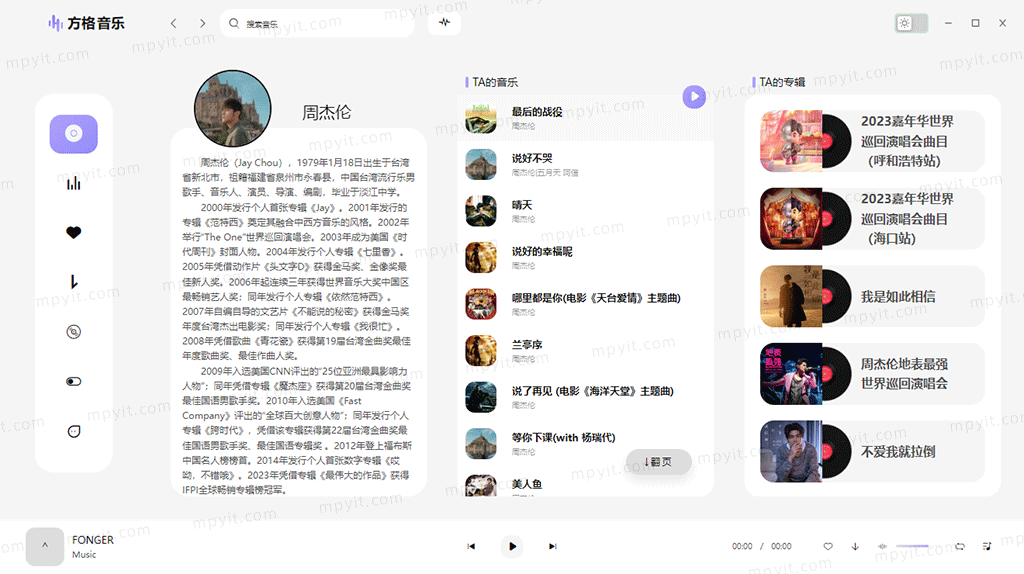1024x574 pixels.
Task: Click the 翻页 next page button
Action: [x=658, y=462]
